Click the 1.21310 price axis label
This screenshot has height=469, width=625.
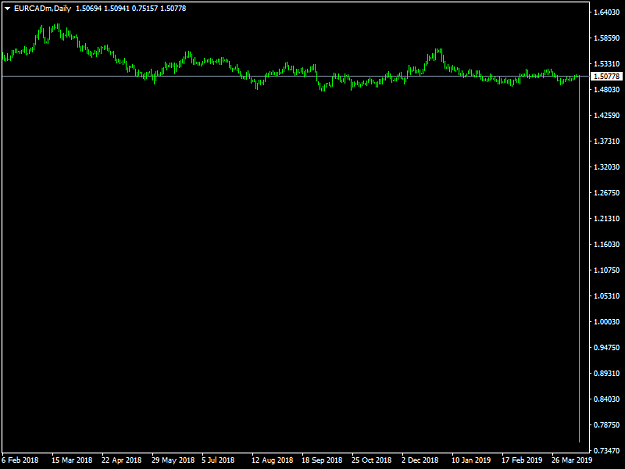(607, 218)
